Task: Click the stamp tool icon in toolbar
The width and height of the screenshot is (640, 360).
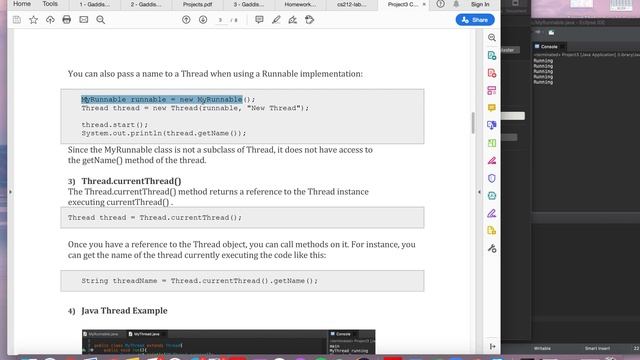Action: pos(309,20)
